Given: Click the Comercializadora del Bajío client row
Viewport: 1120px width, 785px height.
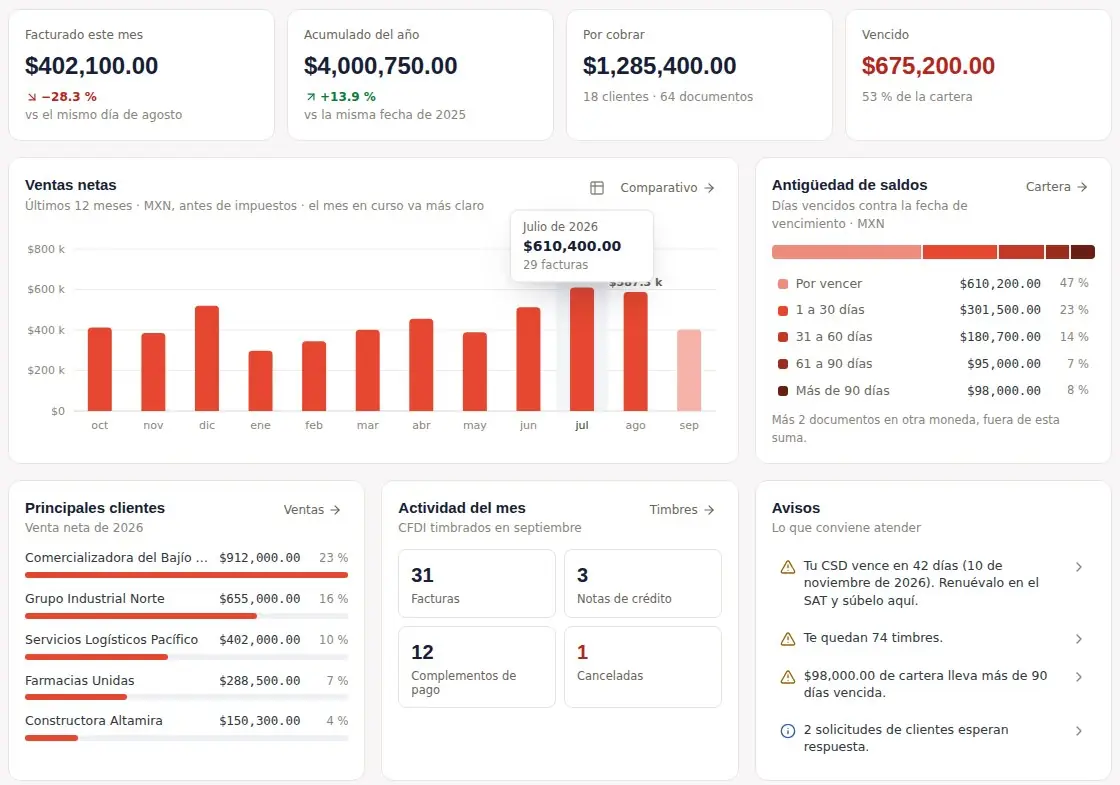Looking at the screenshot, I should click(x=186, y=564).
